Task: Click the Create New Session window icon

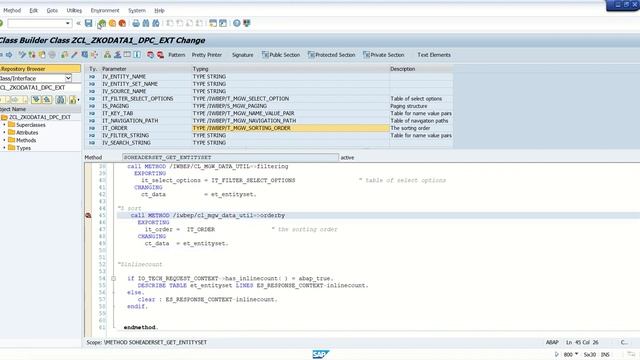Action: click(x=213, y=23)
